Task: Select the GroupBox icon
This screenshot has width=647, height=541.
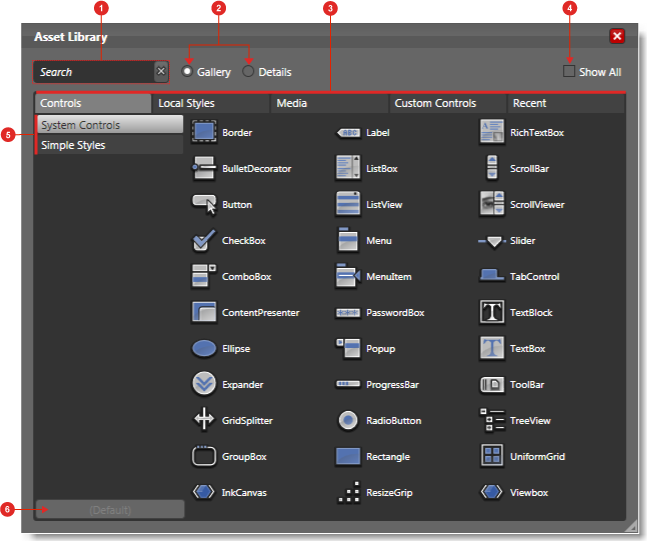Action: coord(204,456)
